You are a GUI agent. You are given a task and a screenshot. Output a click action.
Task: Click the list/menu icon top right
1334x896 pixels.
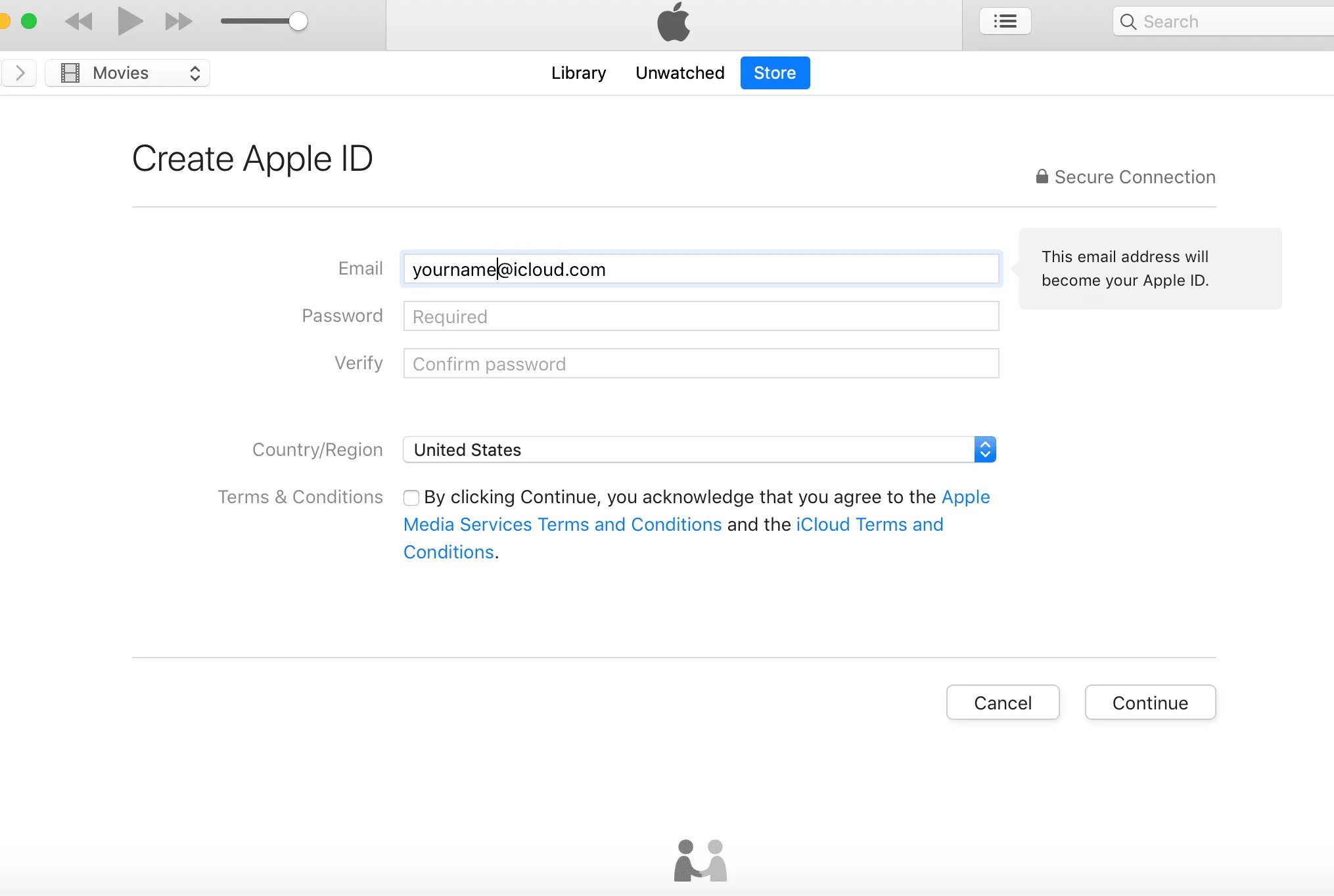coord(1003,20)
